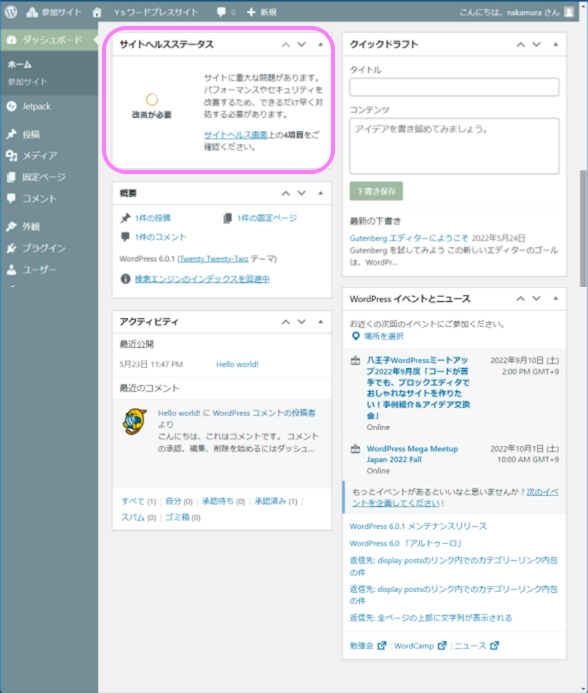Click 下書き保存 button

pyautogui.click(x=376, y=191)
